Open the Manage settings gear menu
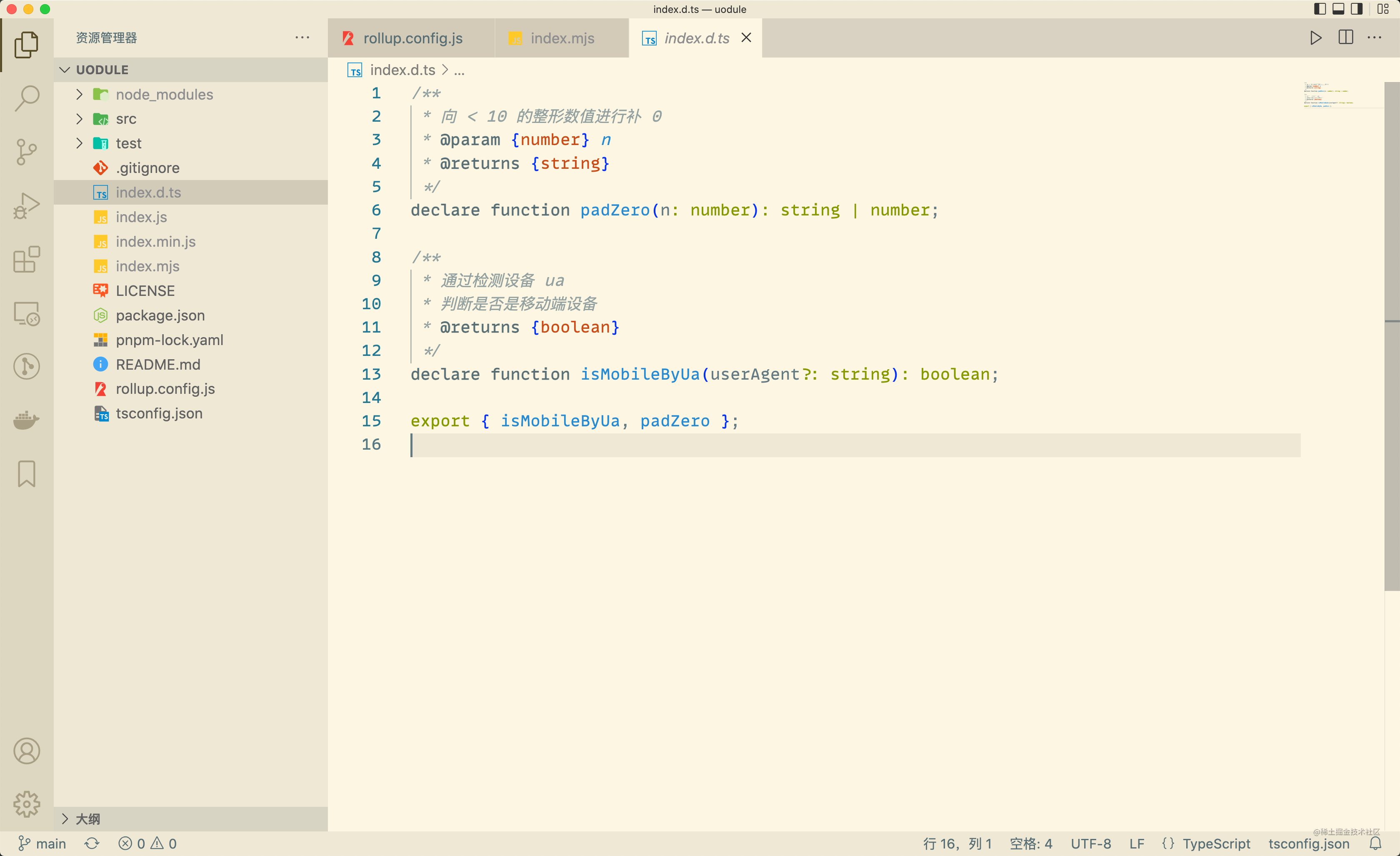The image size is (1400, 856). click(26, 804)
